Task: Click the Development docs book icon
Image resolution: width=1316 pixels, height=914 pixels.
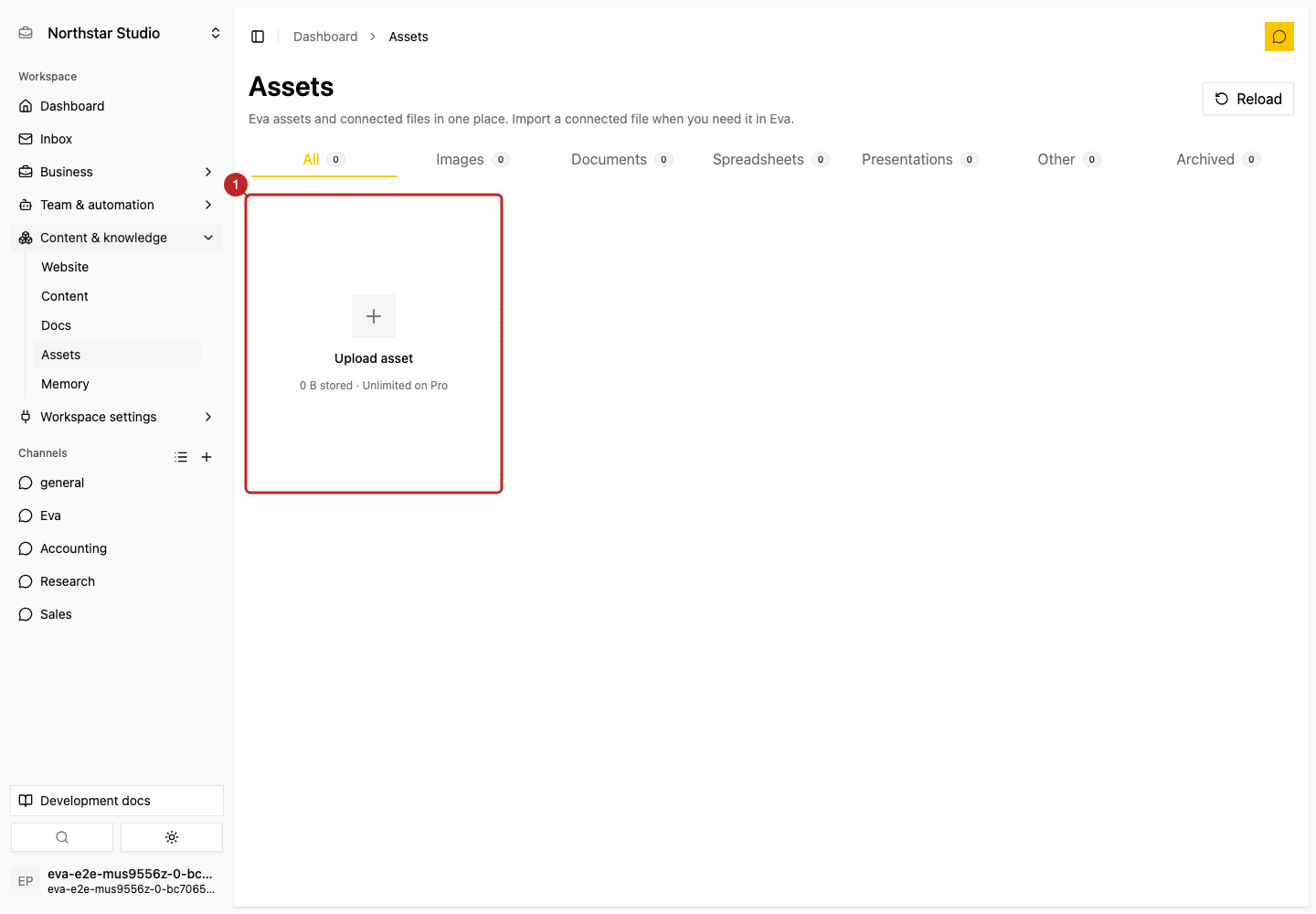Action: point(26,801)
